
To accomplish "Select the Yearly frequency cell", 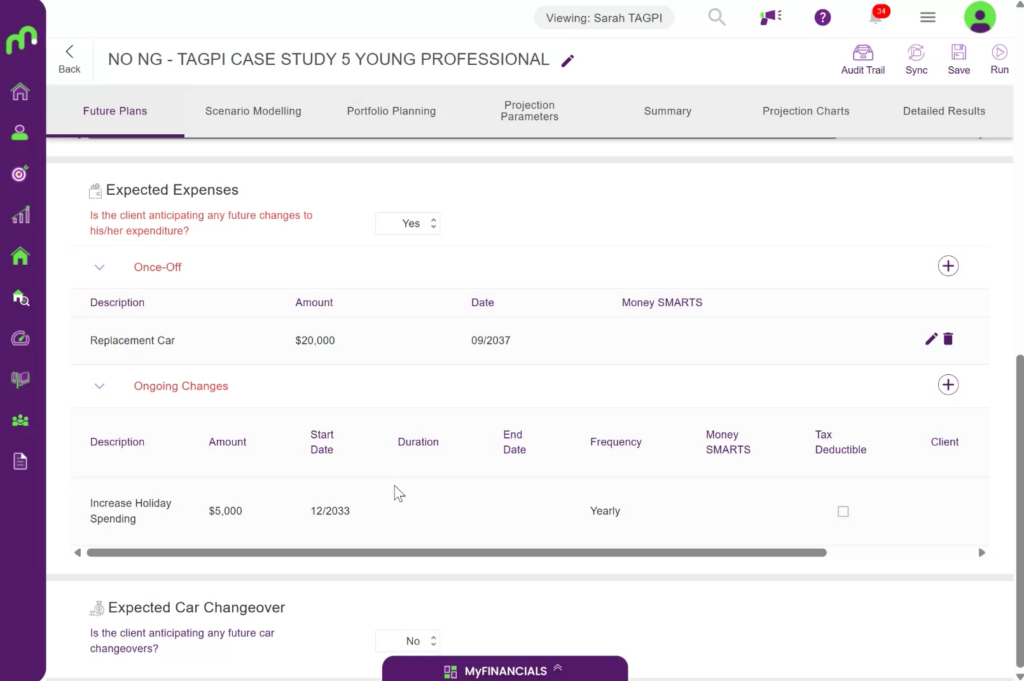I will pyautogui.click(x=605, y=511).
